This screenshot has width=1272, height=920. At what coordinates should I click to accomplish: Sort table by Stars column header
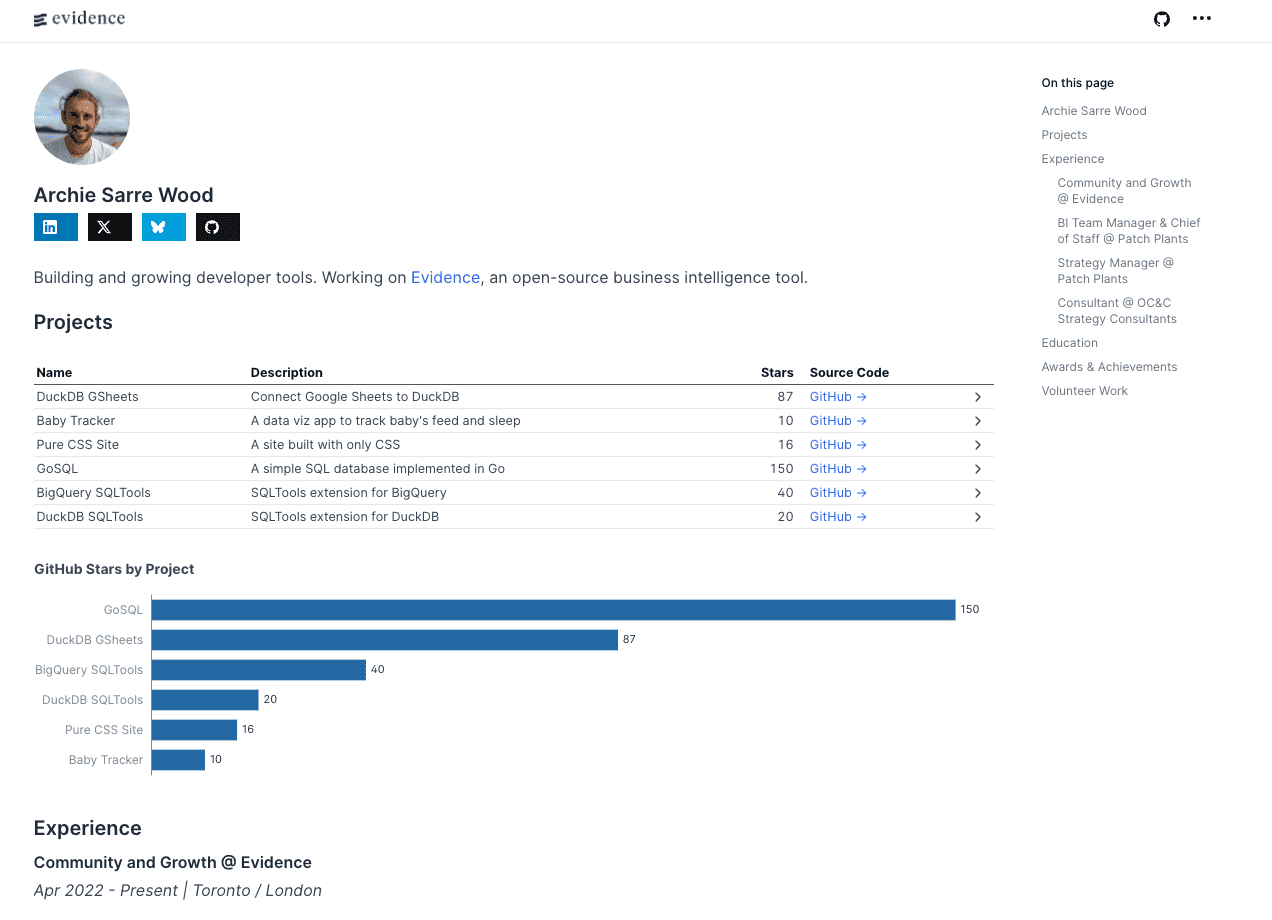tap(776, 373)
